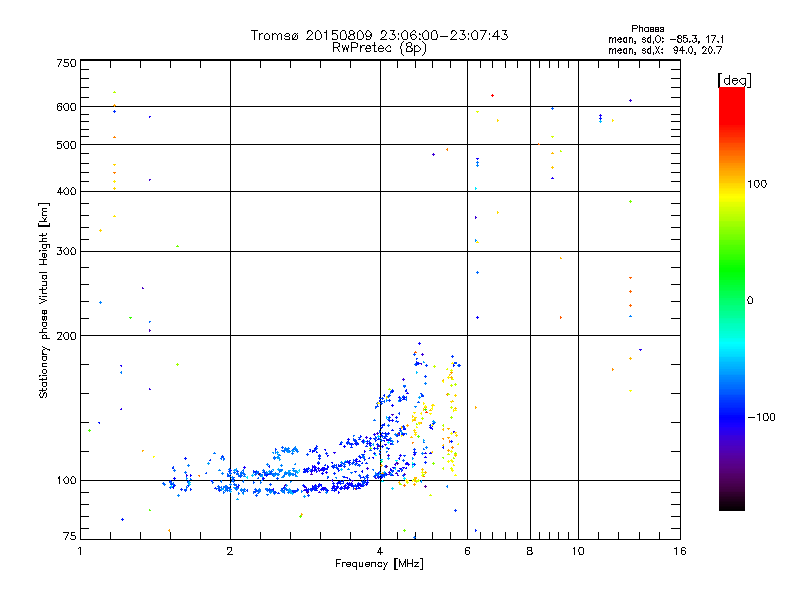
Task: Click the y-axis '200' tick label
Action: 66,336
